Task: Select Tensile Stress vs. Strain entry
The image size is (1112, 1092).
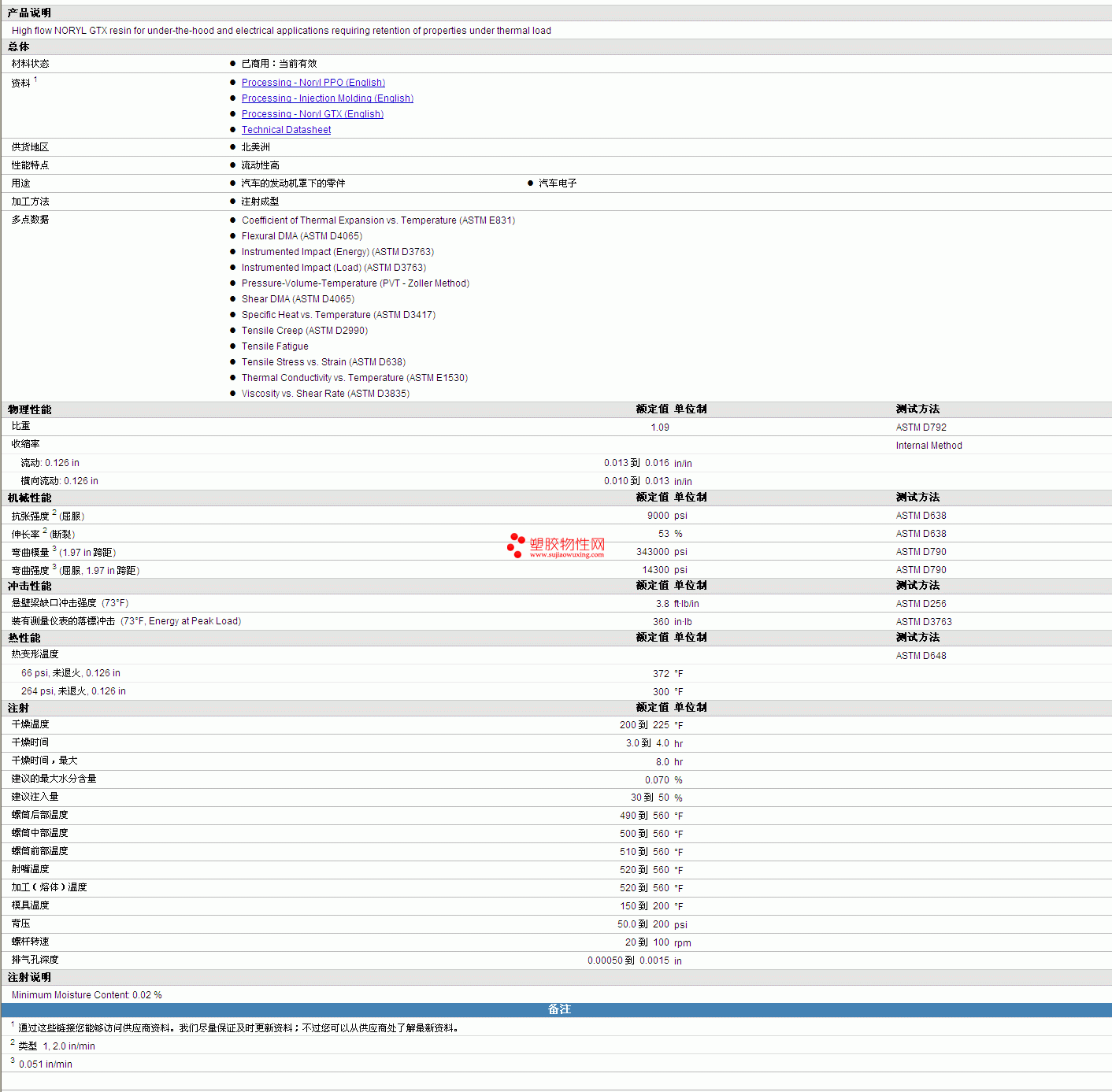Action: [x=323, y=362]
